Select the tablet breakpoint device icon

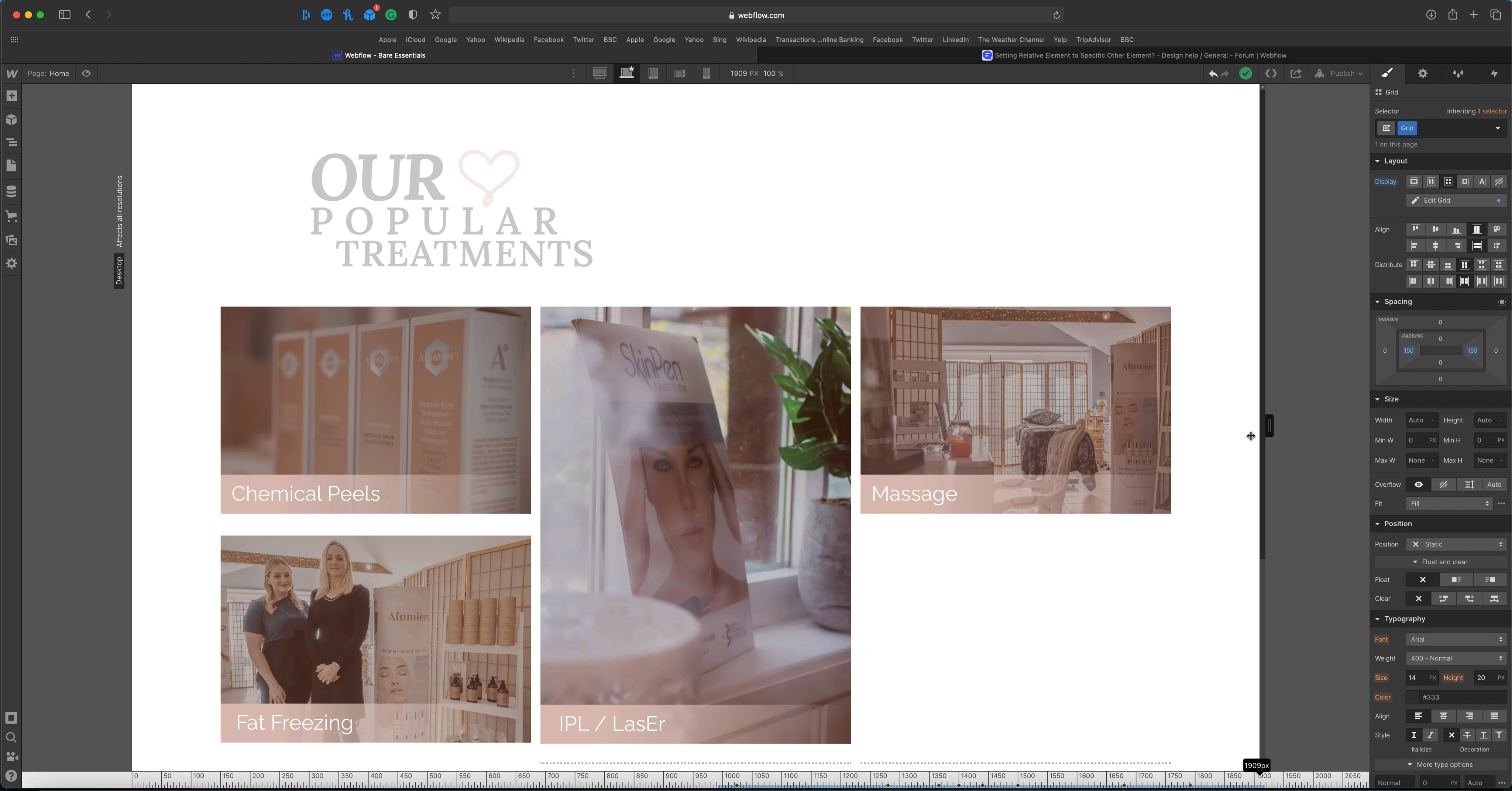(653, 73)
